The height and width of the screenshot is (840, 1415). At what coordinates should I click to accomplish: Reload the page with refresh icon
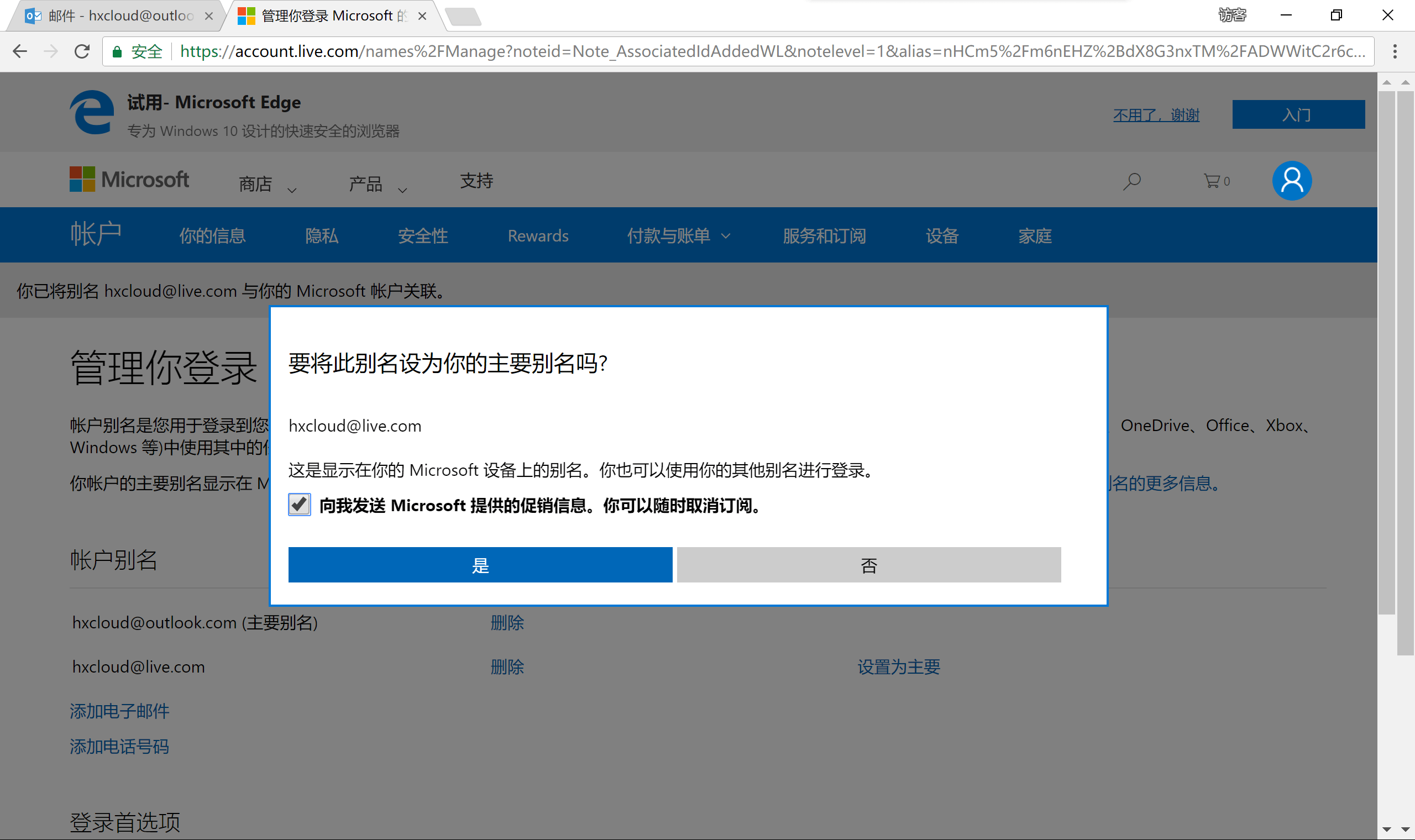click(82, 51)
